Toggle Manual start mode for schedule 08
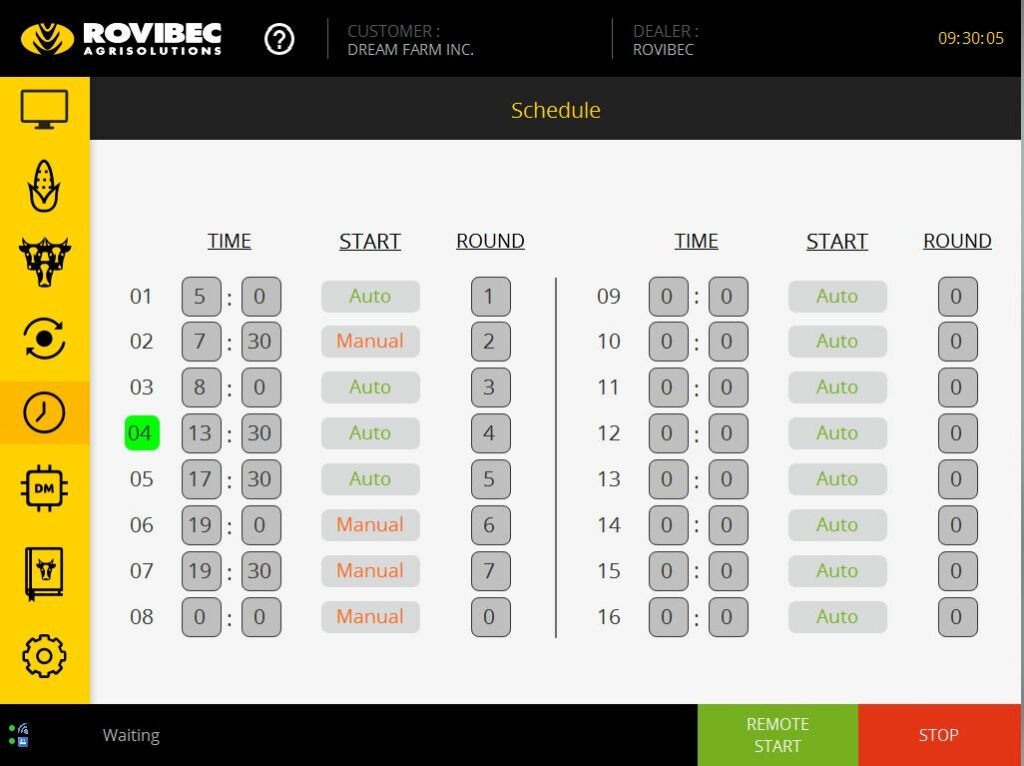Screen dimensions: 1024x766 370,616
